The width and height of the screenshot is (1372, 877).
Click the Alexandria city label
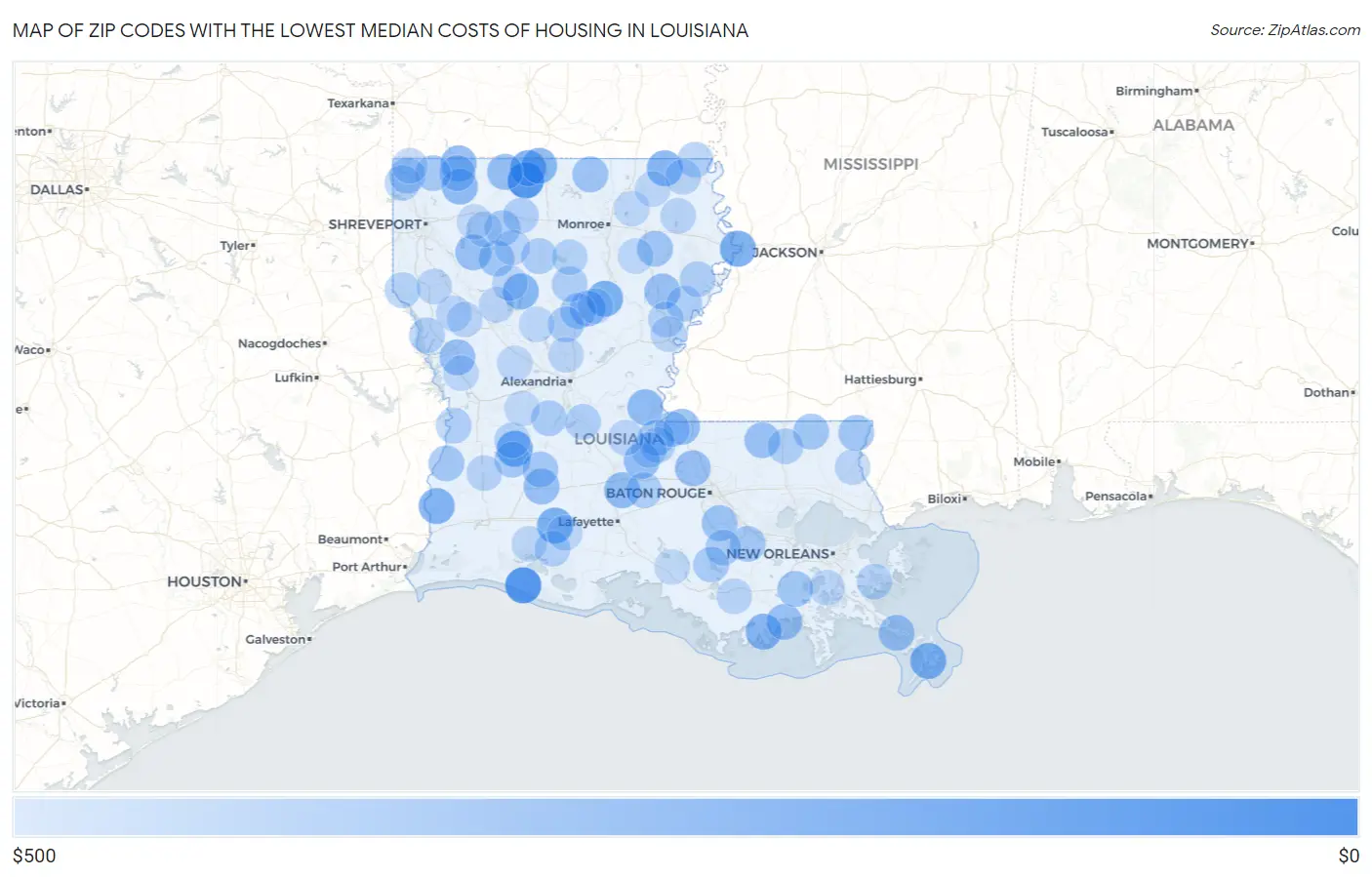point(534,381)
